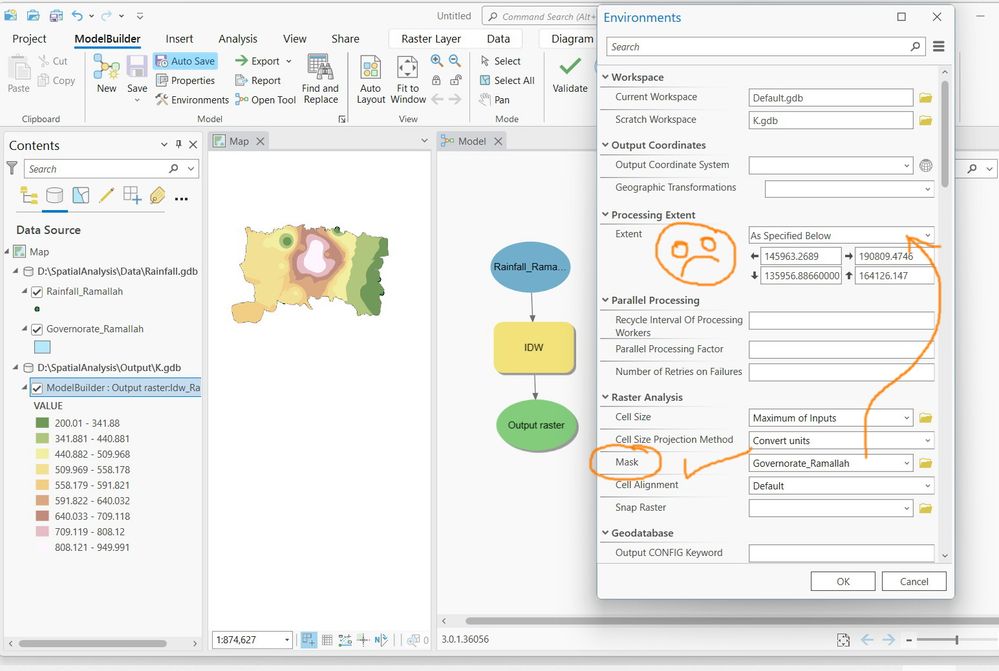The height and width of the screenshot is (671, 999).
Task: Zoom in on model view
Action: 436,61
